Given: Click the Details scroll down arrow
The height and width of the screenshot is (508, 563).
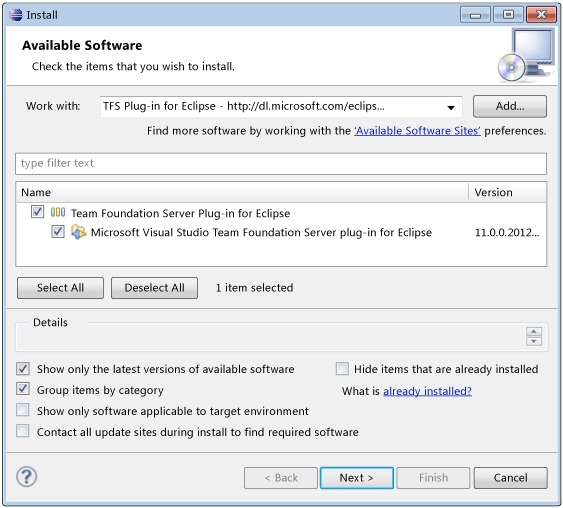Looking at the screenshot, I should coord(534,341).
